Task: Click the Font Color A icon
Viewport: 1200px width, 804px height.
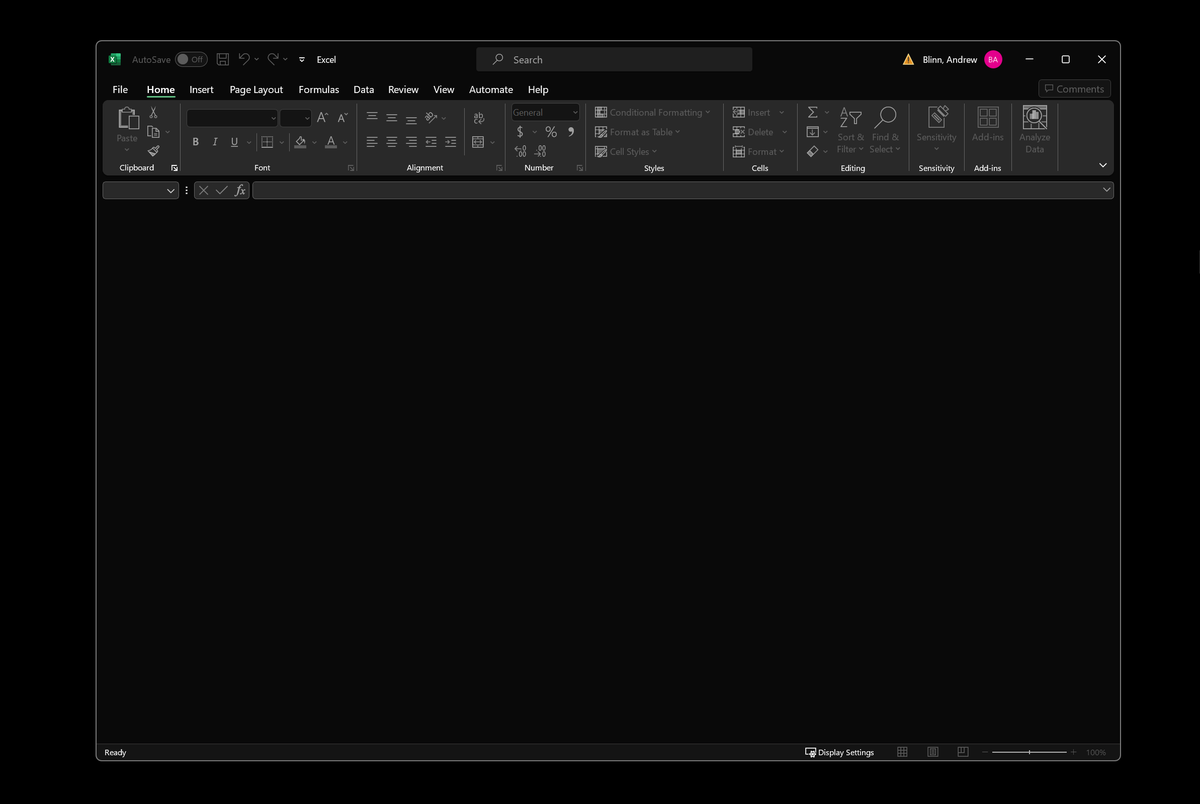Action: point(331,142)
